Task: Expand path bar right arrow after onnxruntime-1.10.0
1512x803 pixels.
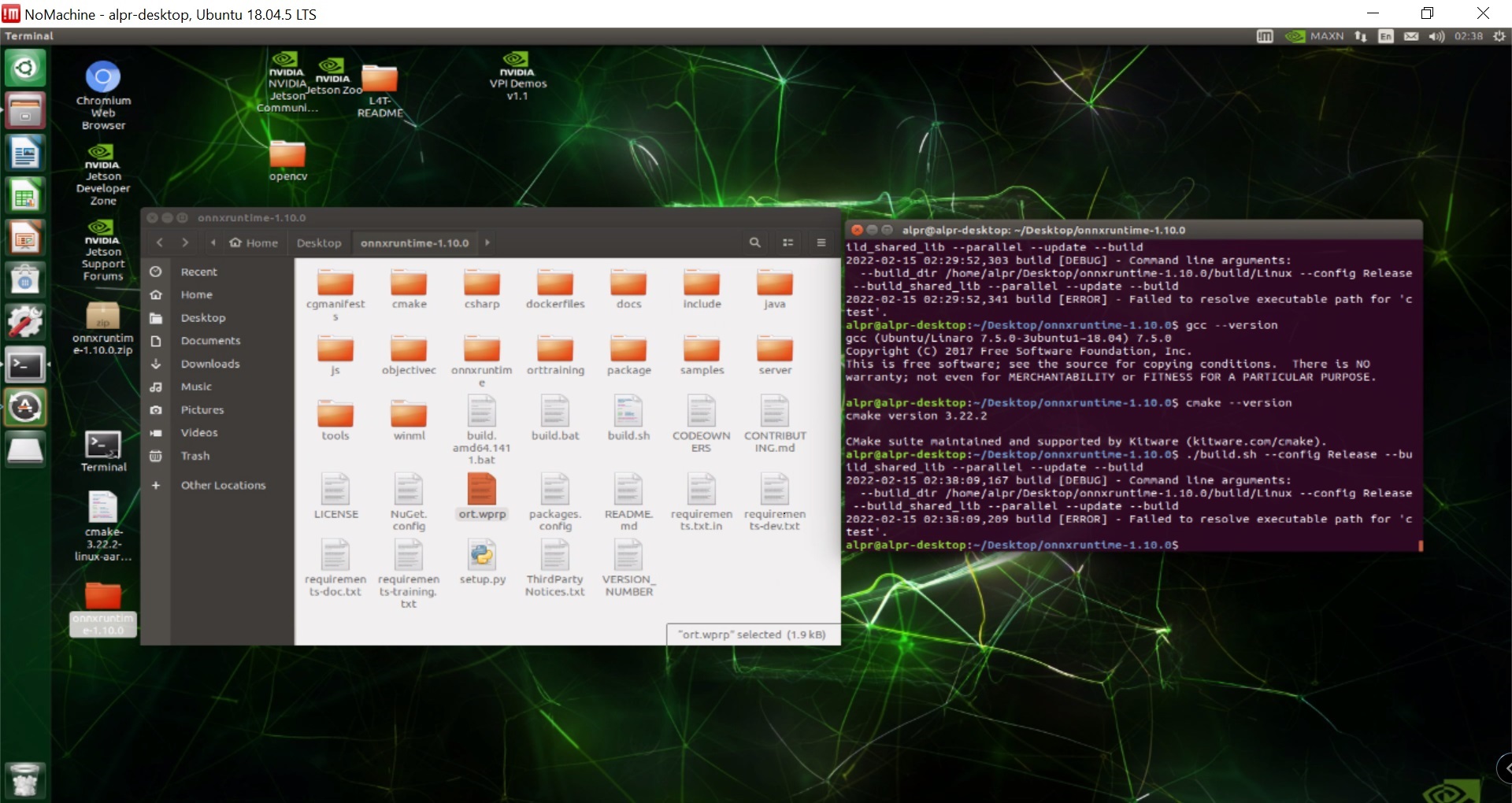Action: [x=487, y=242]
